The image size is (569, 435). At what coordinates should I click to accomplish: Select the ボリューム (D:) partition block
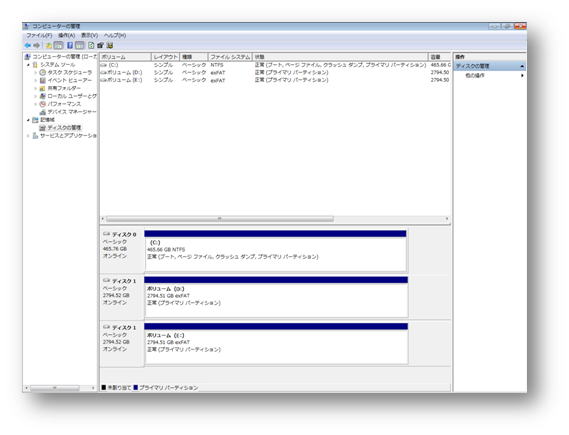[x=276, y=297]
